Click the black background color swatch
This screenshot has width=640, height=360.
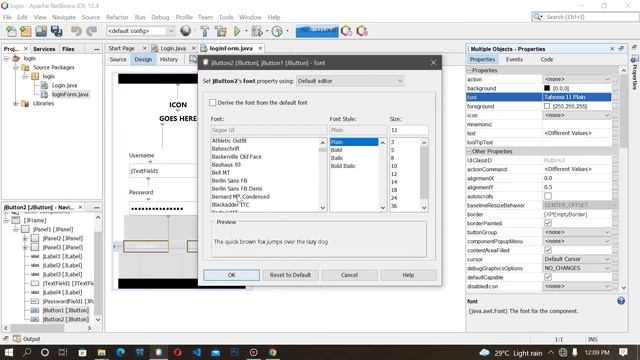pos(547,88)
